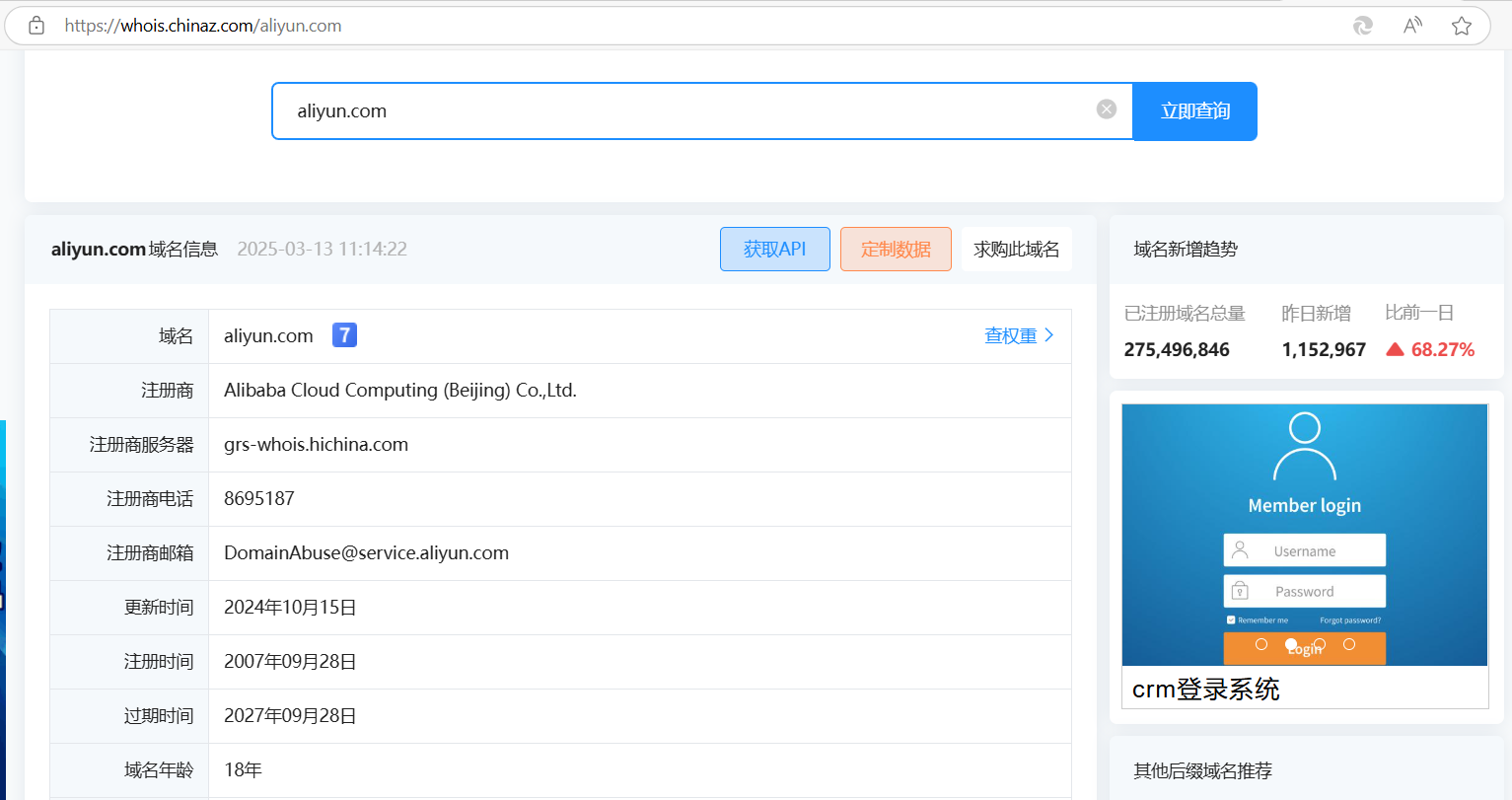Click the aliyun.com域名信息 heading

(x=134, y=249)
